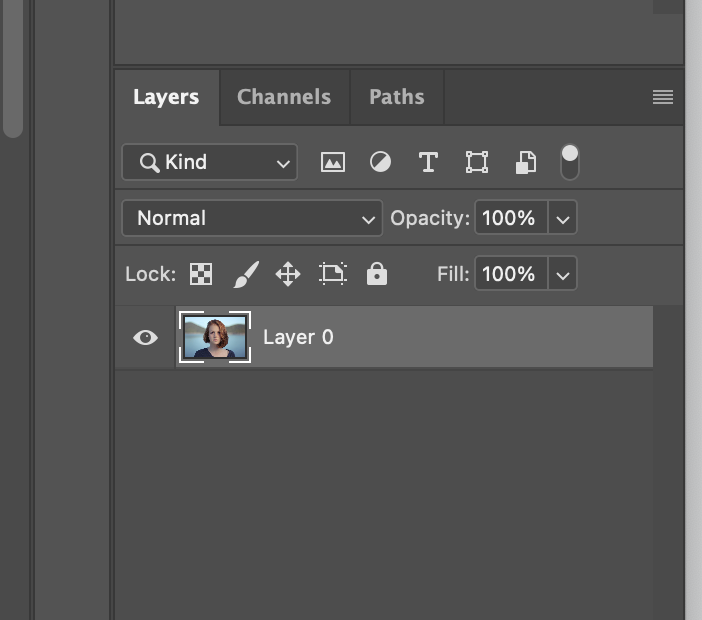Hide Layer 0 with eye icon
702x620 pixels.
click(146, 338)
